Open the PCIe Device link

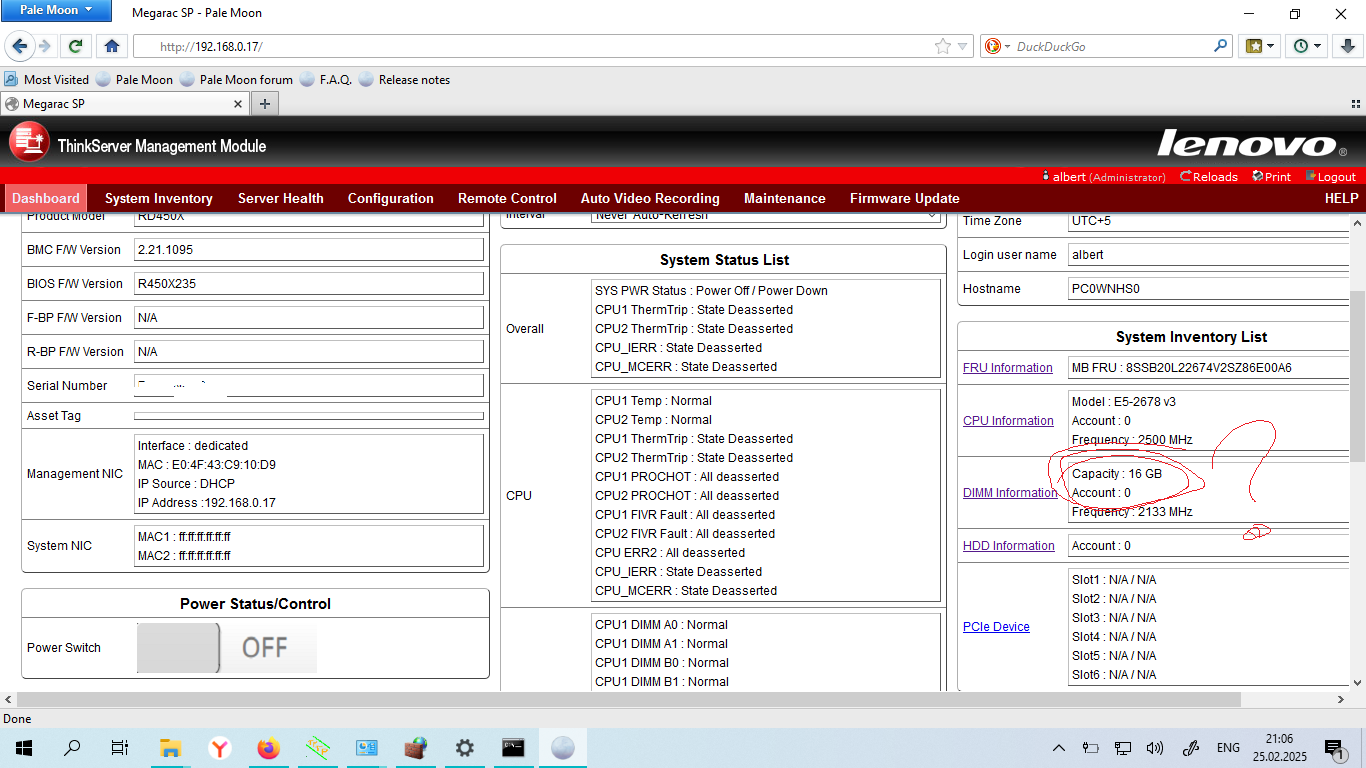[996, 627]
